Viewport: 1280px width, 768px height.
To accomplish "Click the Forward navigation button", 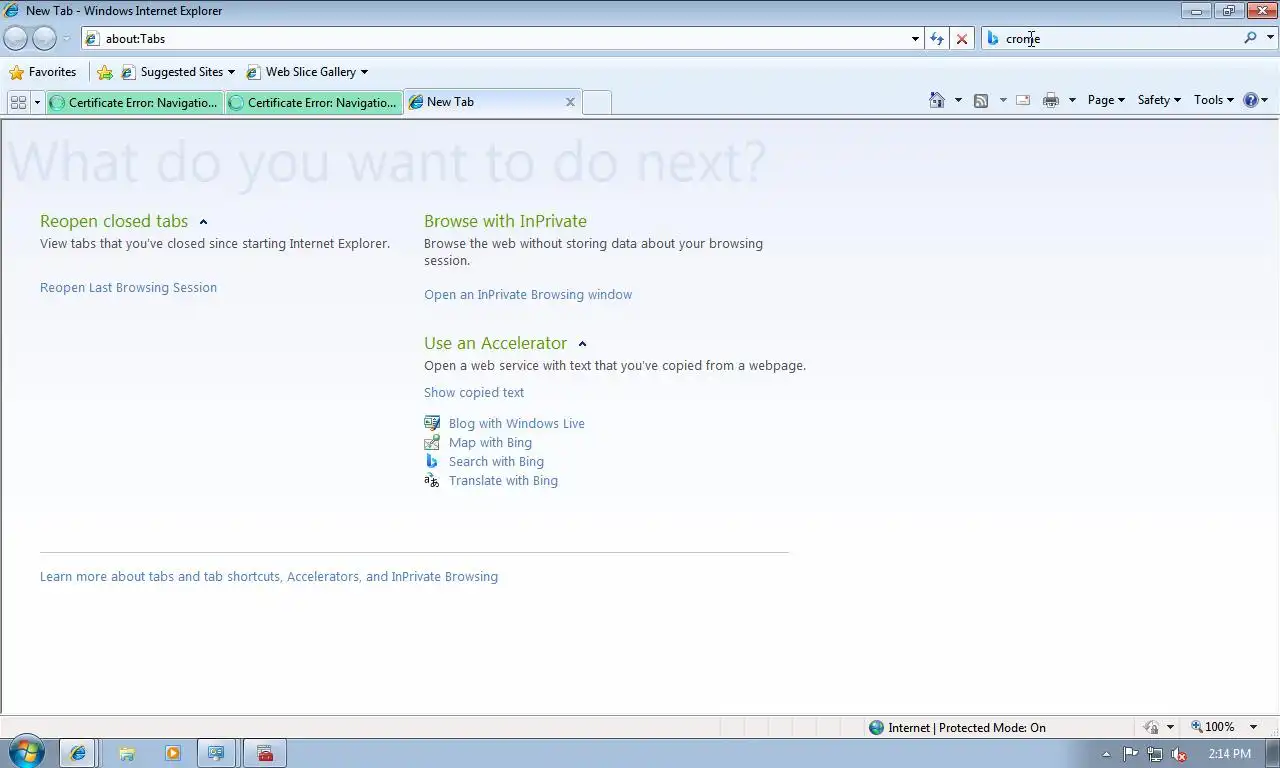I will click(x=44, y=38).
